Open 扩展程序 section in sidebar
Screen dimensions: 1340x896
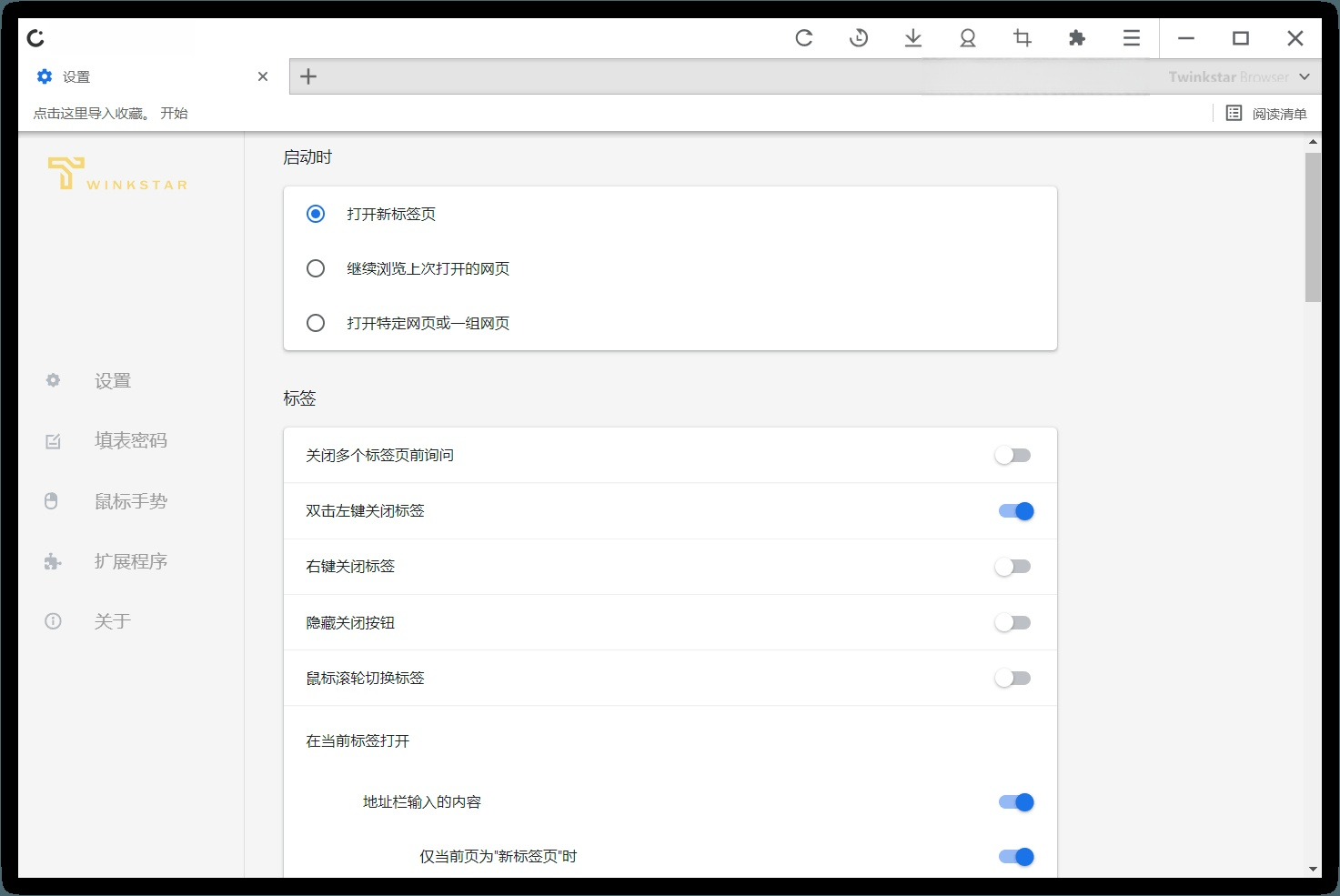131,561
